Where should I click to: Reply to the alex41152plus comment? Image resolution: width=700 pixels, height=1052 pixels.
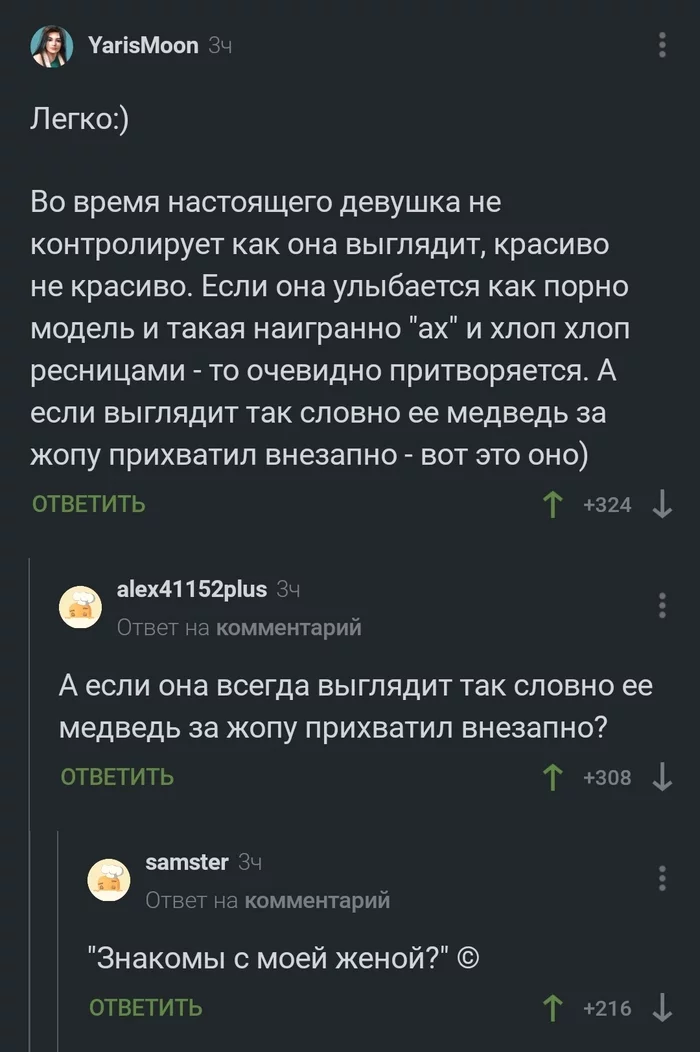pyautogui.click(x=117, y=777)
